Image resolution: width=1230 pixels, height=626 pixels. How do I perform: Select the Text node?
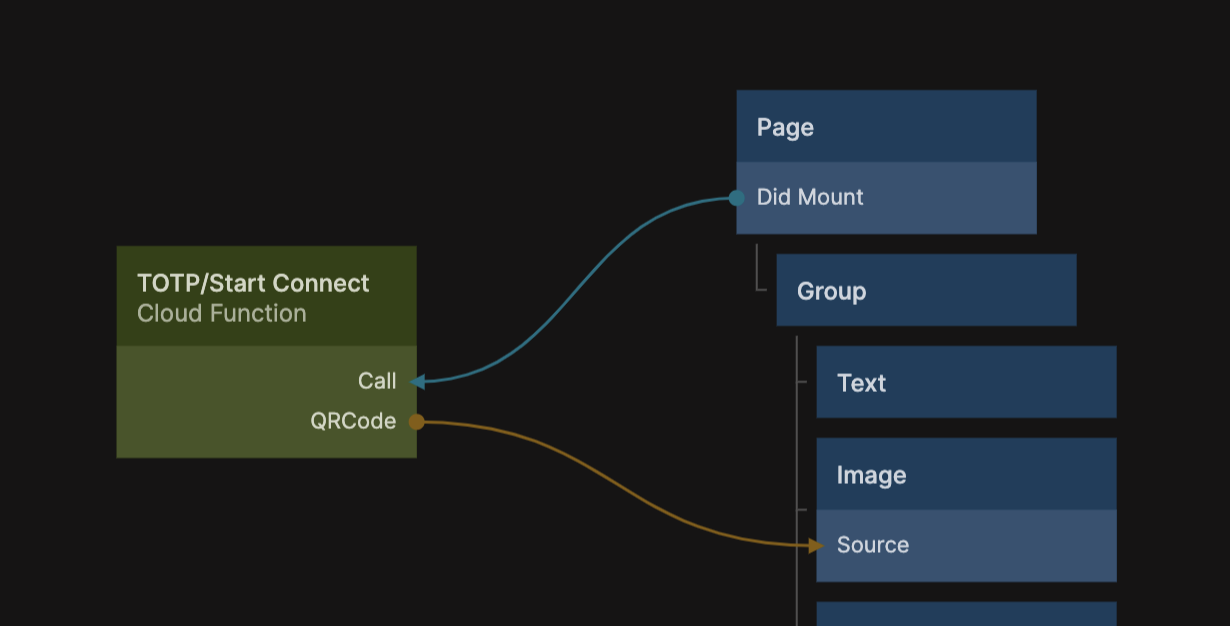point(966,382)
